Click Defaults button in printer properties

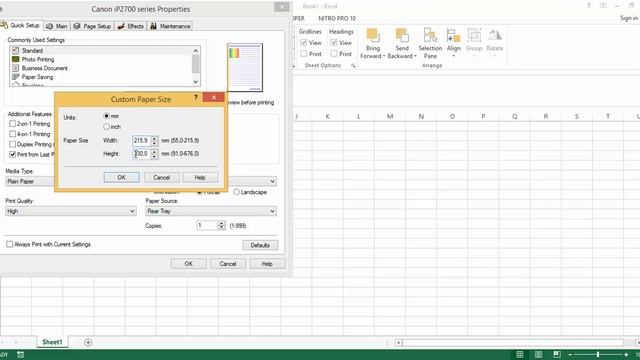click(260, 245)
